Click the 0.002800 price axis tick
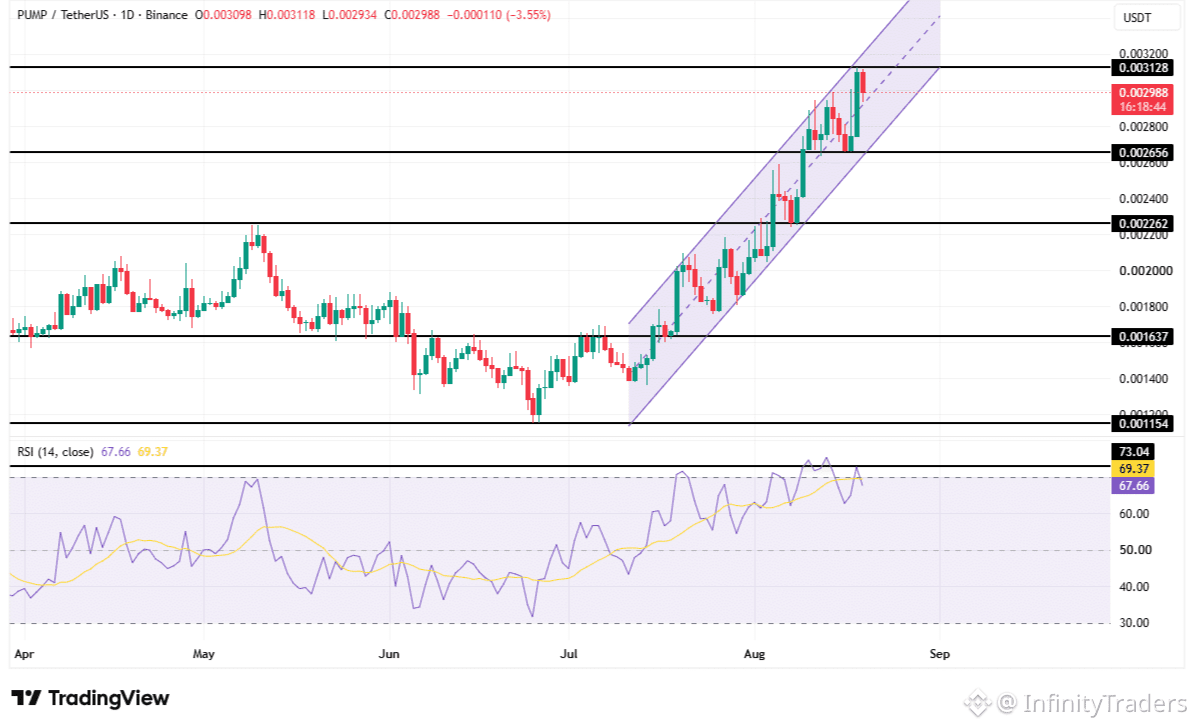 (1143, 127)
